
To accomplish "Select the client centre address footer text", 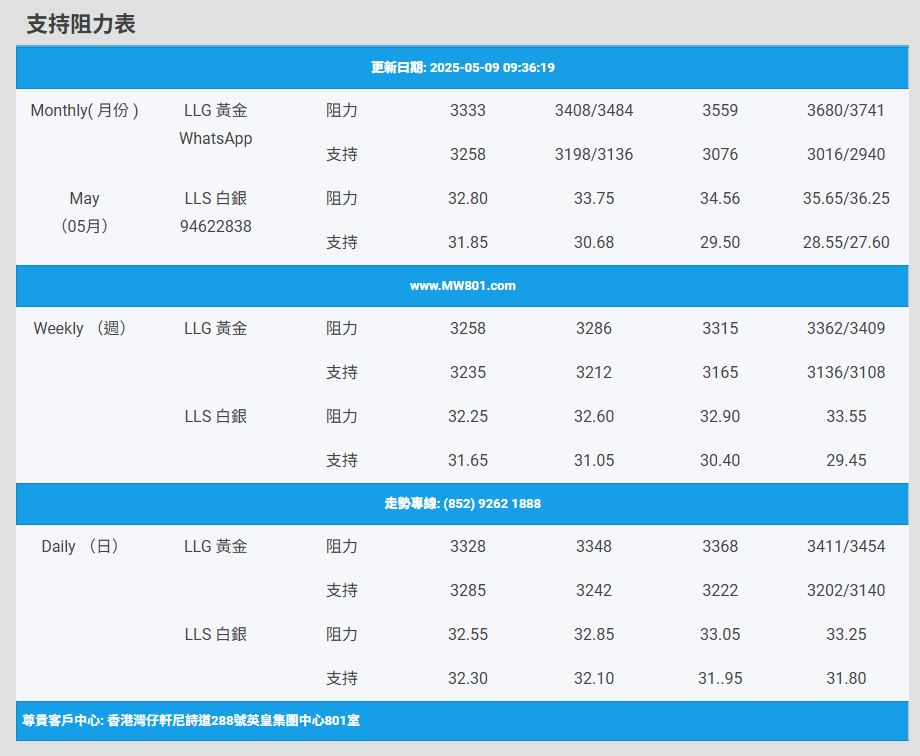I will [191, 720].
